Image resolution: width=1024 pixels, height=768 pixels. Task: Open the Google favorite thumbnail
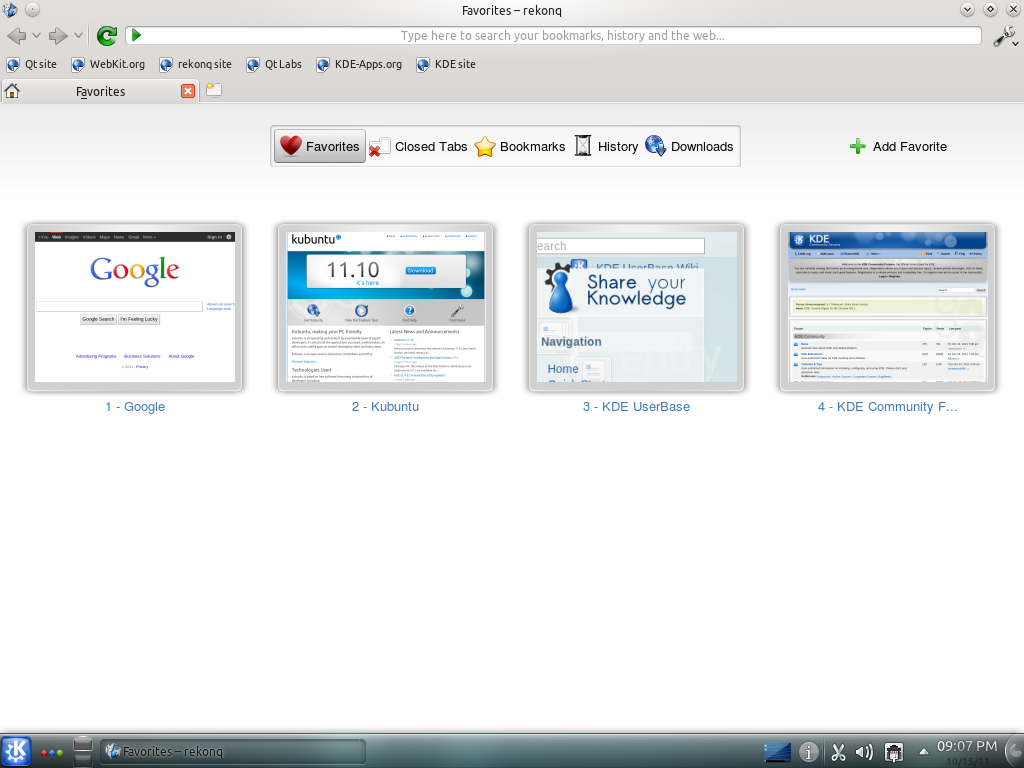135,308
